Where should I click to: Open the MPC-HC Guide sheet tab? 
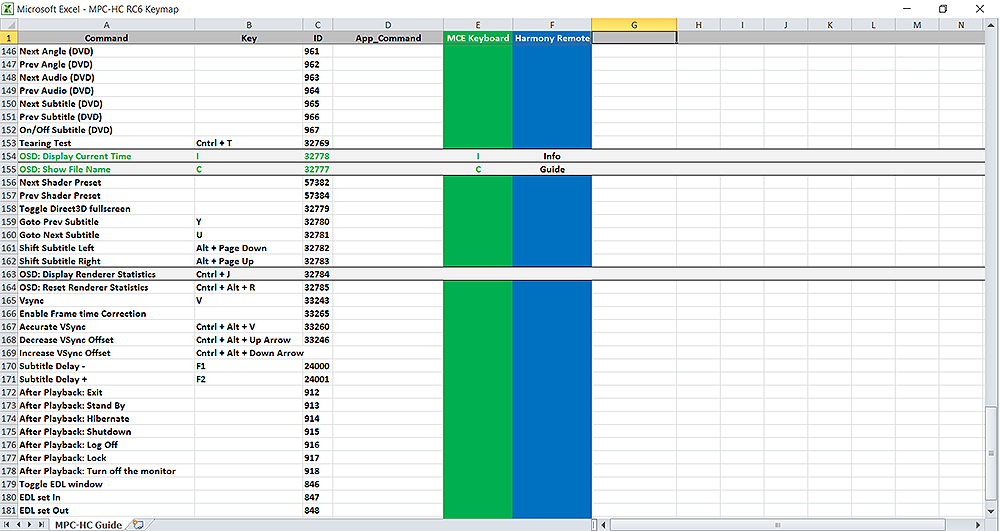[88, 525]
